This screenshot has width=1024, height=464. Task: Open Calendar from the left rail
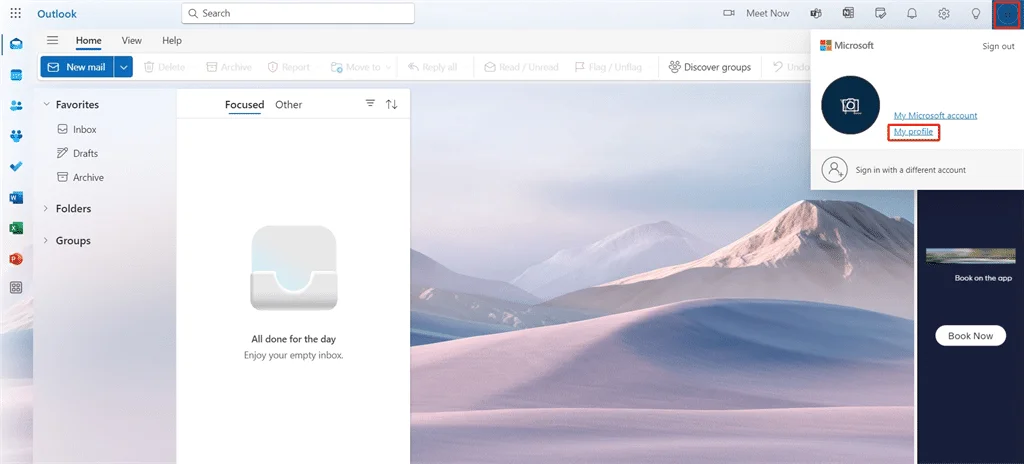[x=16, y=75]
